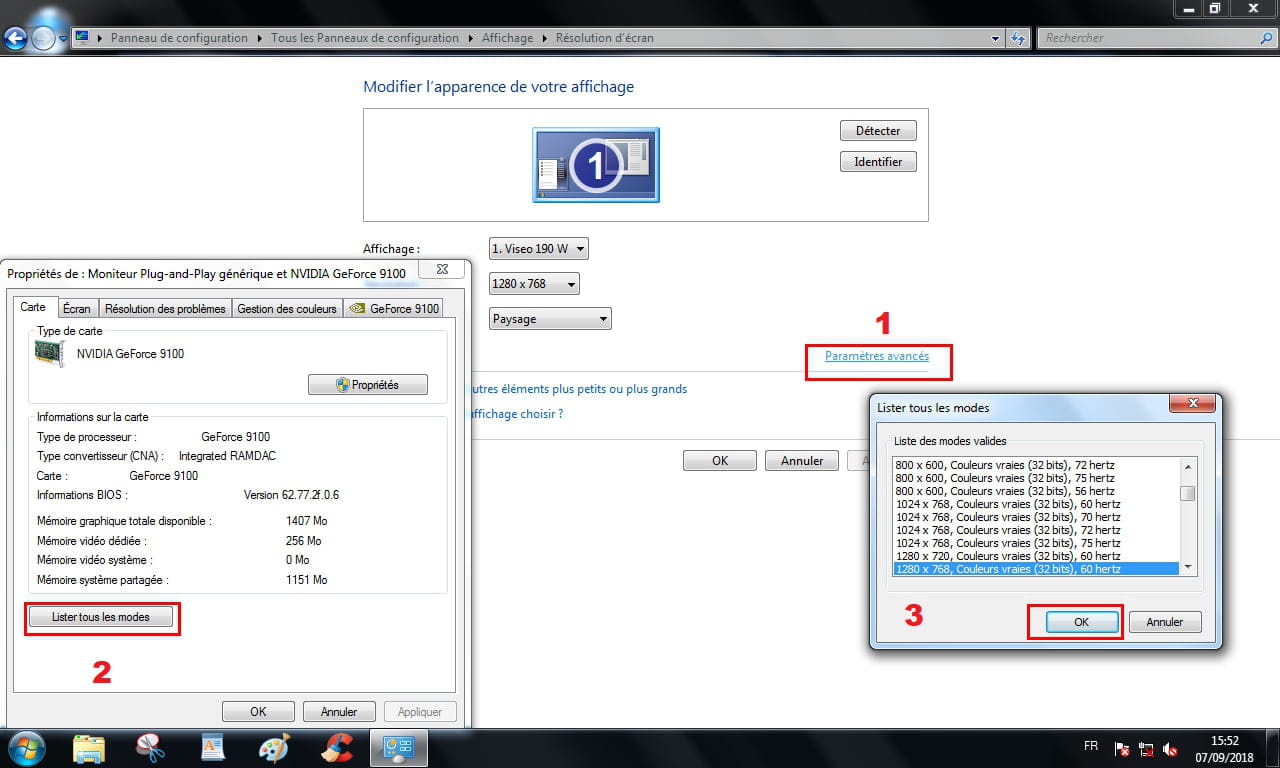Open the 1280 x 768 resolution dropdown
This screenshot has width=1280, height=768.
(534, 284)
